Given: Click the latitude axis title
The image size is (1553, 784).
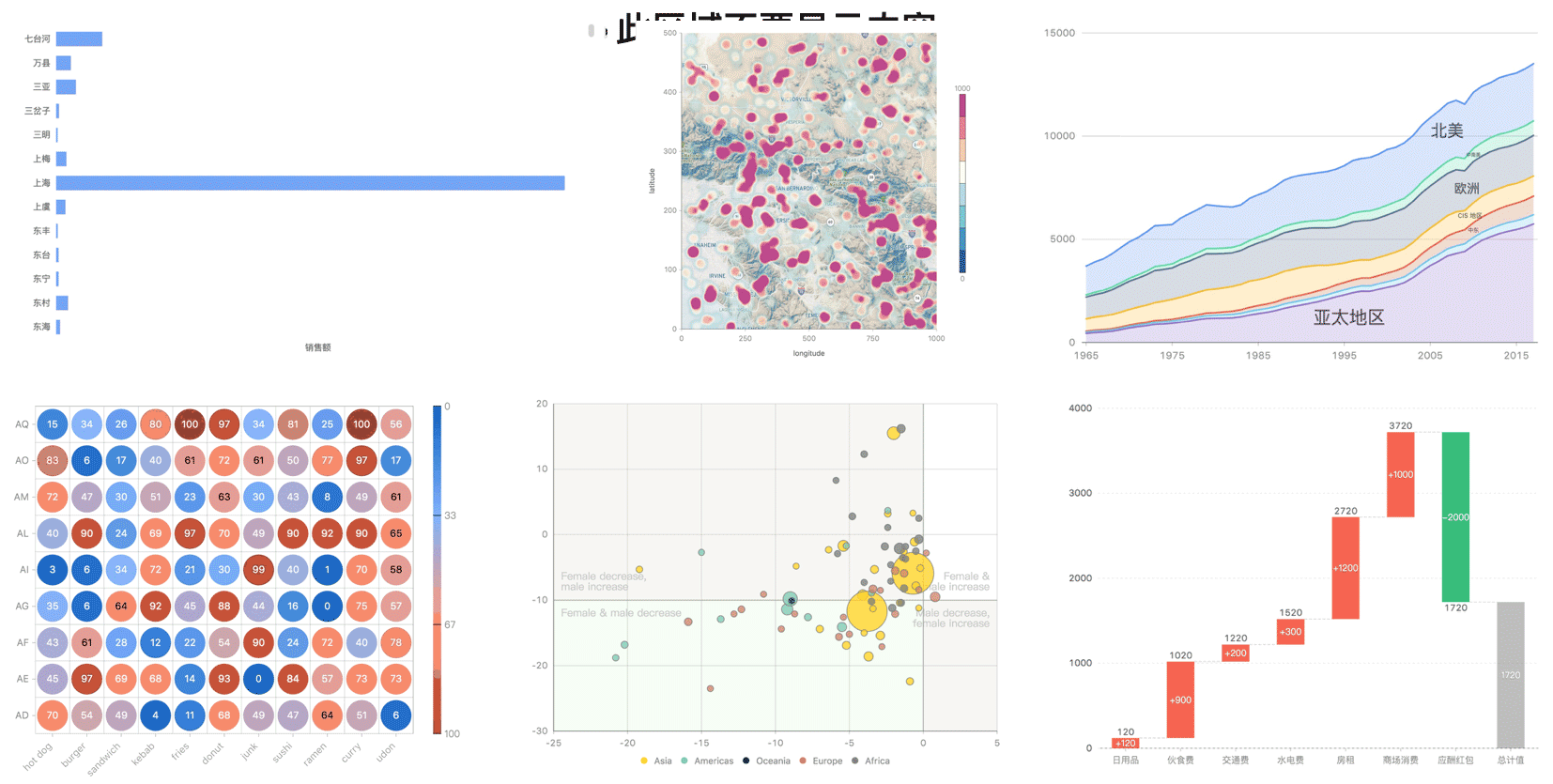Looking at the screenshot, I should point(652,181).
